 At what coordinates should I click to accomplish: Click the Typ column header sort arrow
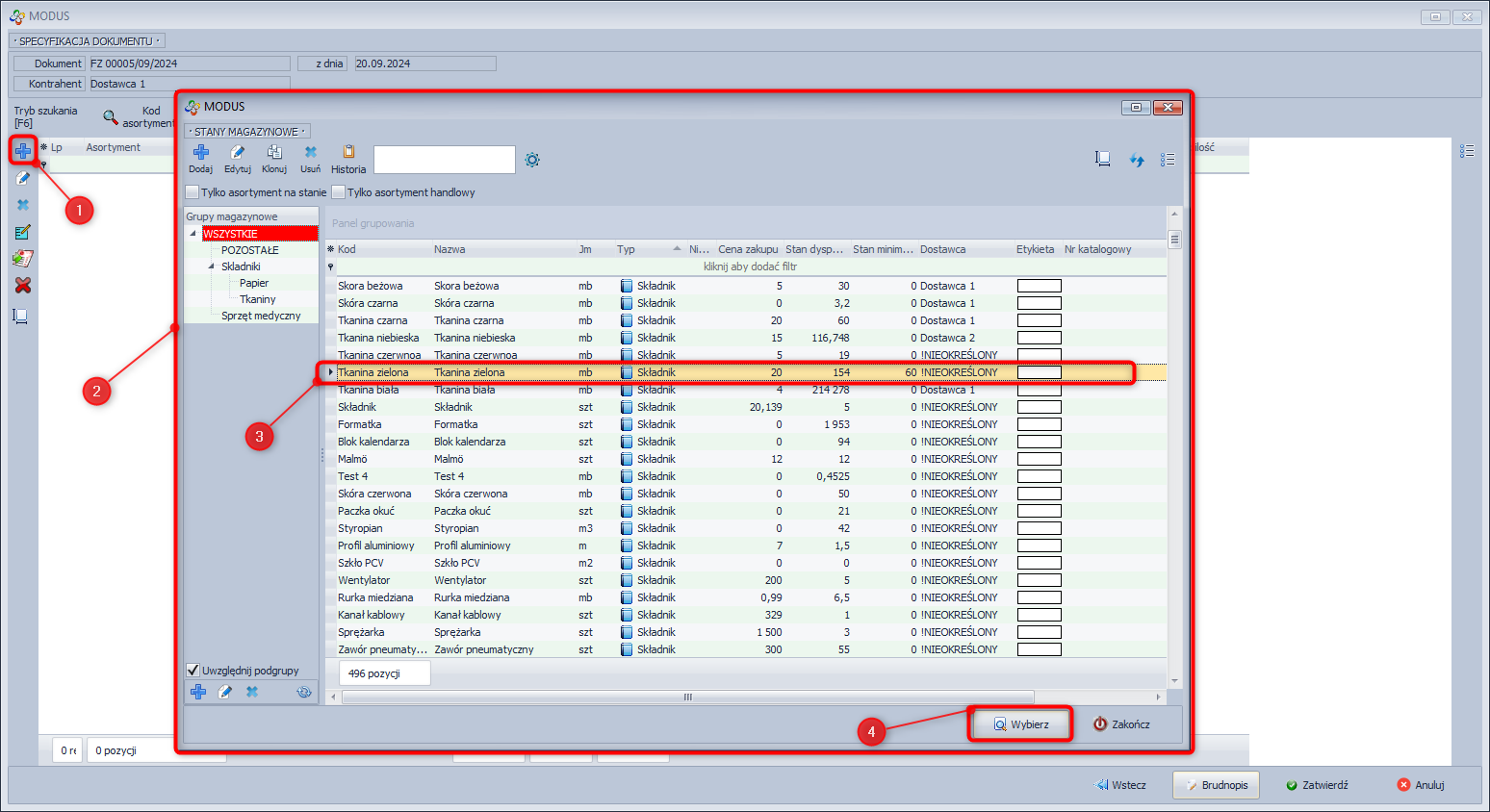(x=677, y=249)
